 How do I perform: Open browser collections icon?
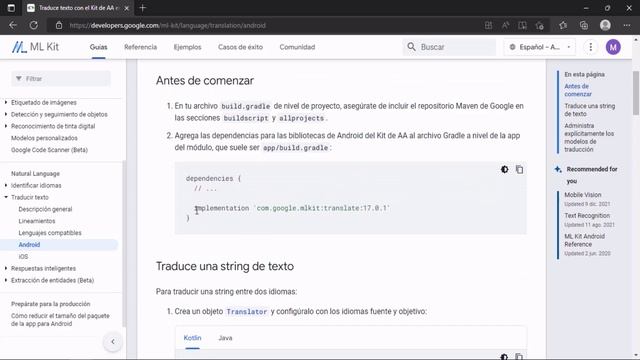pyautogui.click(x=584, y=25)
